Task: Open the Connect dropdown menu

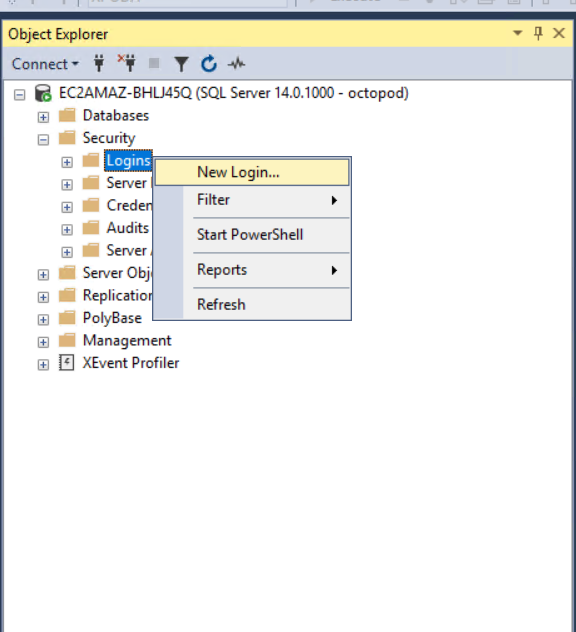Action: click(45, 64)
